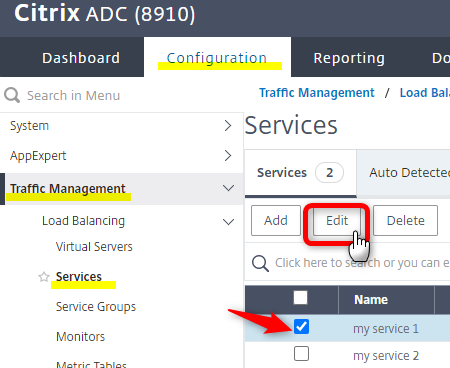Click the magnifier icon in services search bar
The height and width of the screenshot is (368, 450).
click(260, 263)
